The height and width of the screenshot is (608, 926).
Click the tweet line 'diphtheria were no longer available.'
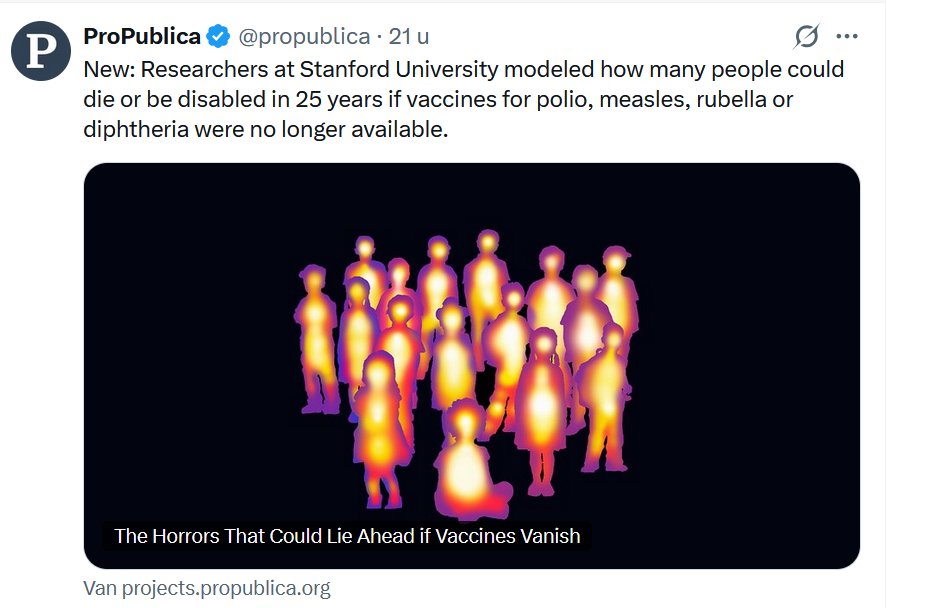[266, 130]
